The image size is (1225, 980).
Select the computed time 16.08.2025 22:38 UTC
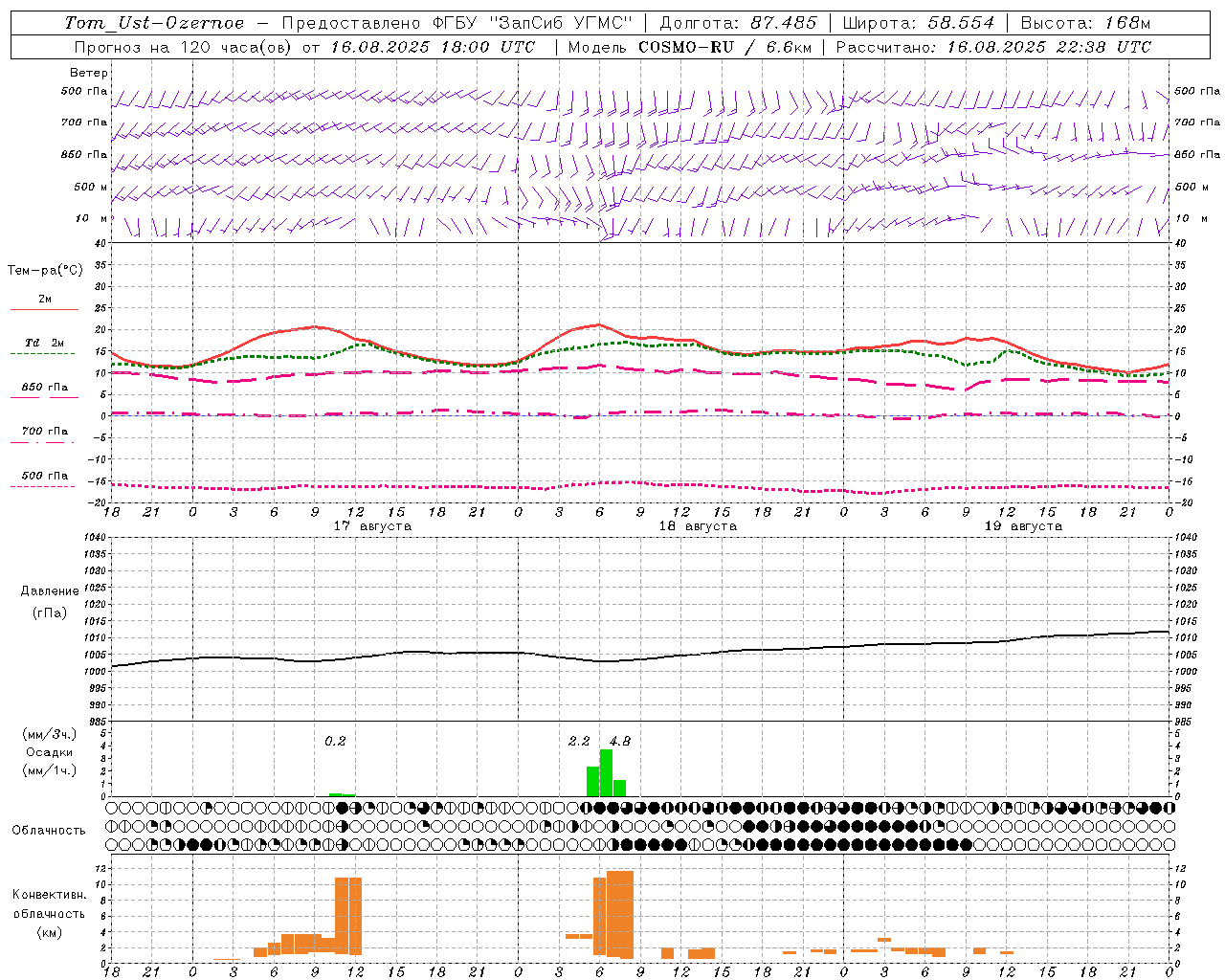pyautogui.click(x=1049, y=47)
